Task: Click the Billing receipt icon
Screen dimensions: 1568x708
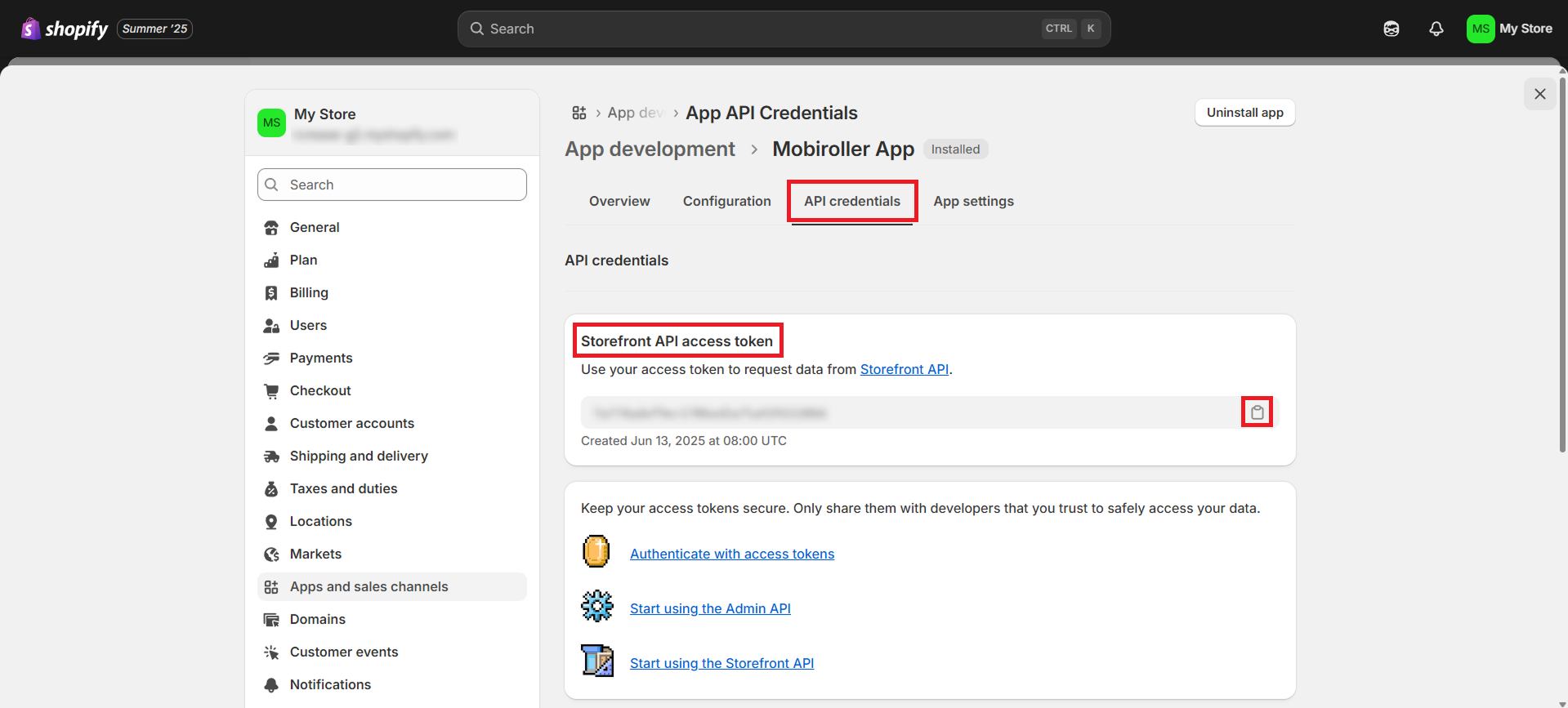Action: 271,293
